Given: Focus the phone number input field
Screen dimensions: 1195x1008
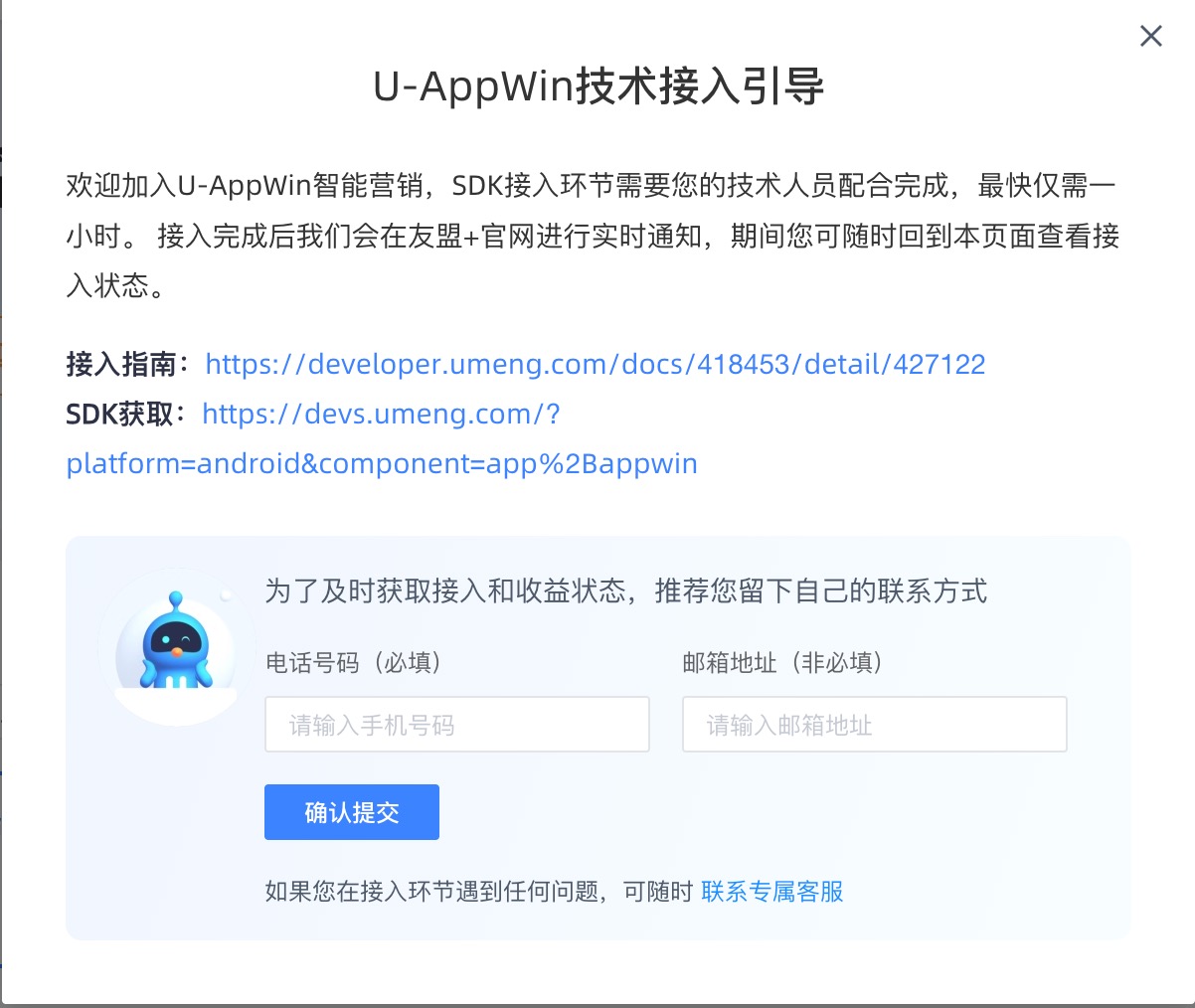Looking at the screenshot, I should pos(456,725).
